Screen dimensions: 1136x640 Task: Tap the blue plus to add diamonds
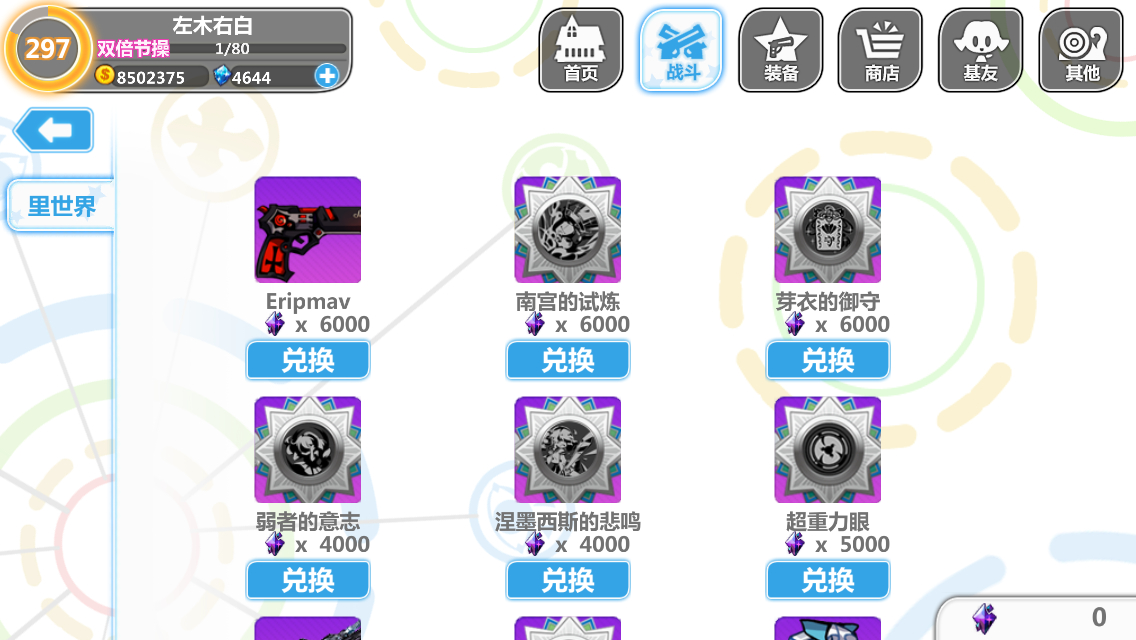tap(327, 75)
